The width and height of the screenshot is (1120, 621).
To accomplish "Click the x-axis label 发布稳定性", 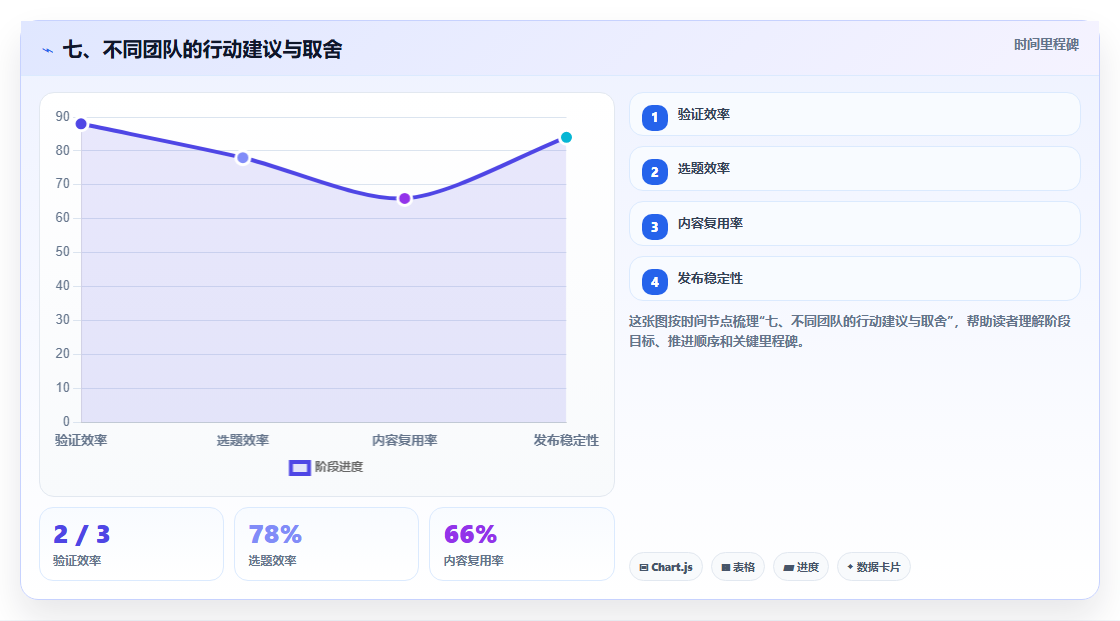I will point(566,440).
